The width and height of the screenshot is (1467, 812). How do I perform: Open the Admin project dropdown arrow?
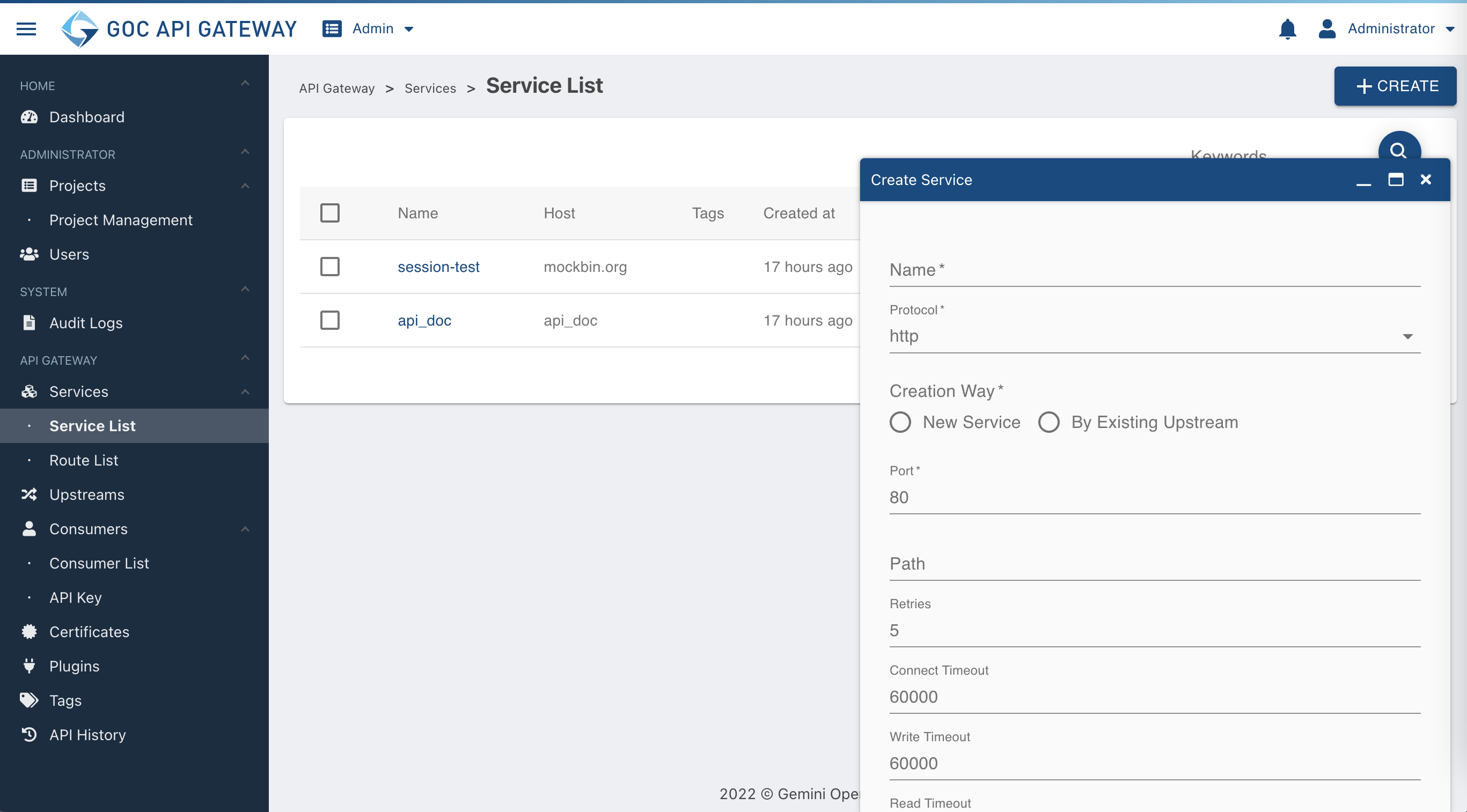(409, 29)
